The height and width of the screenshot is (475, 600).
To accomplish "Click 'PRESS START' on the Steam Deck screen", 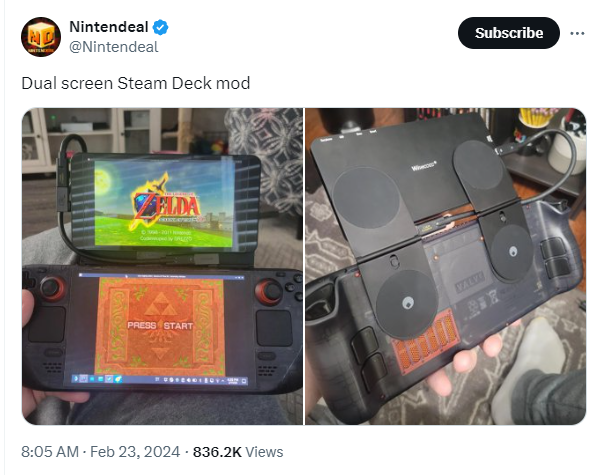I will (160, 325).
